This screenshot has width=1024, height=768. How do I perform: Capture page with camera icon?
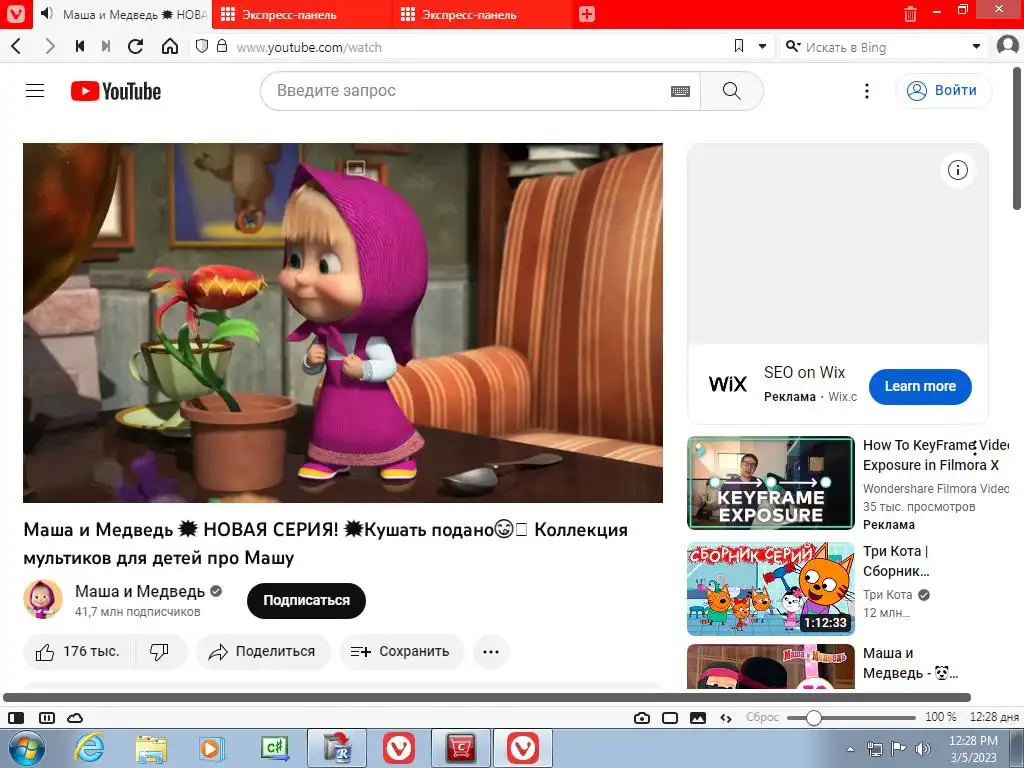point(642,718)
